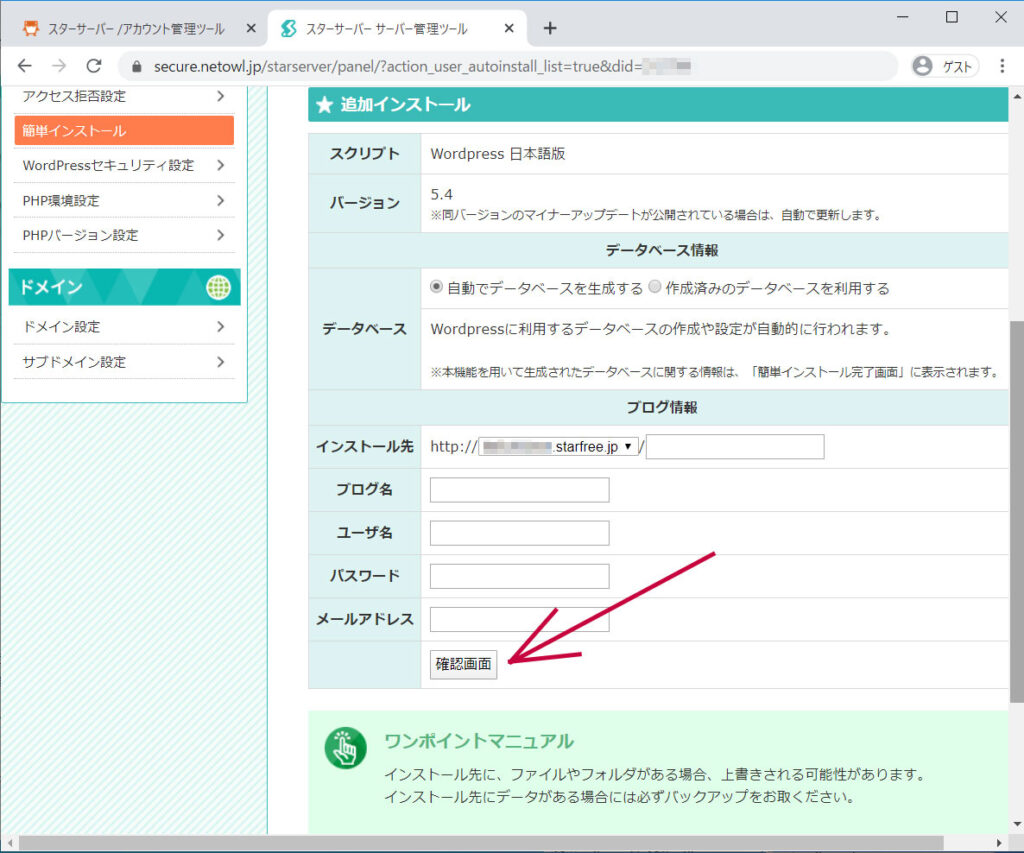The height and width of the screenshot is (853, 1024).
Task: Select 作成済みのデータベースを利用する radio button
Action: pos(654,287)
